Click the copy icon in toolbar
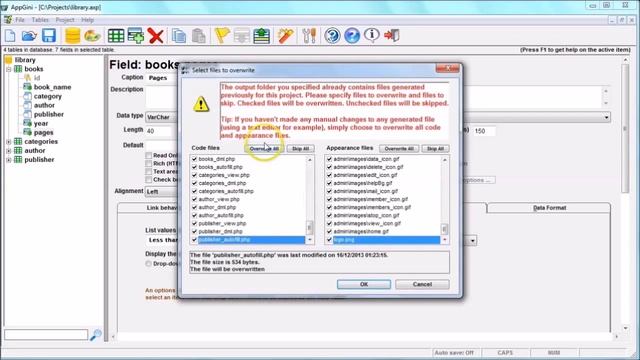The width and height of the screenshot is (640, 360). [x=179, y=36]
